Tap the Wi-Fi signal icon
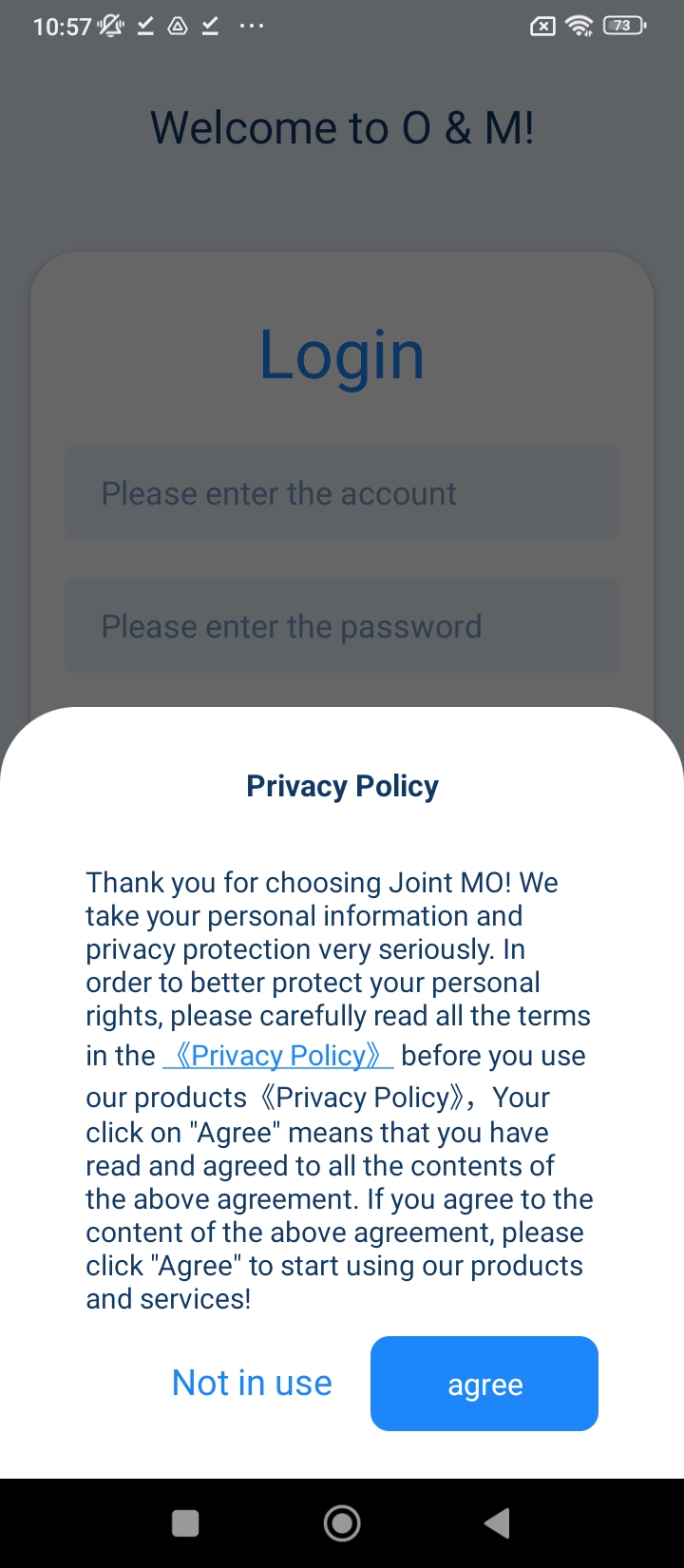Image resolution: width=684 pixels, height=1568 pixels. click(579, 26)
